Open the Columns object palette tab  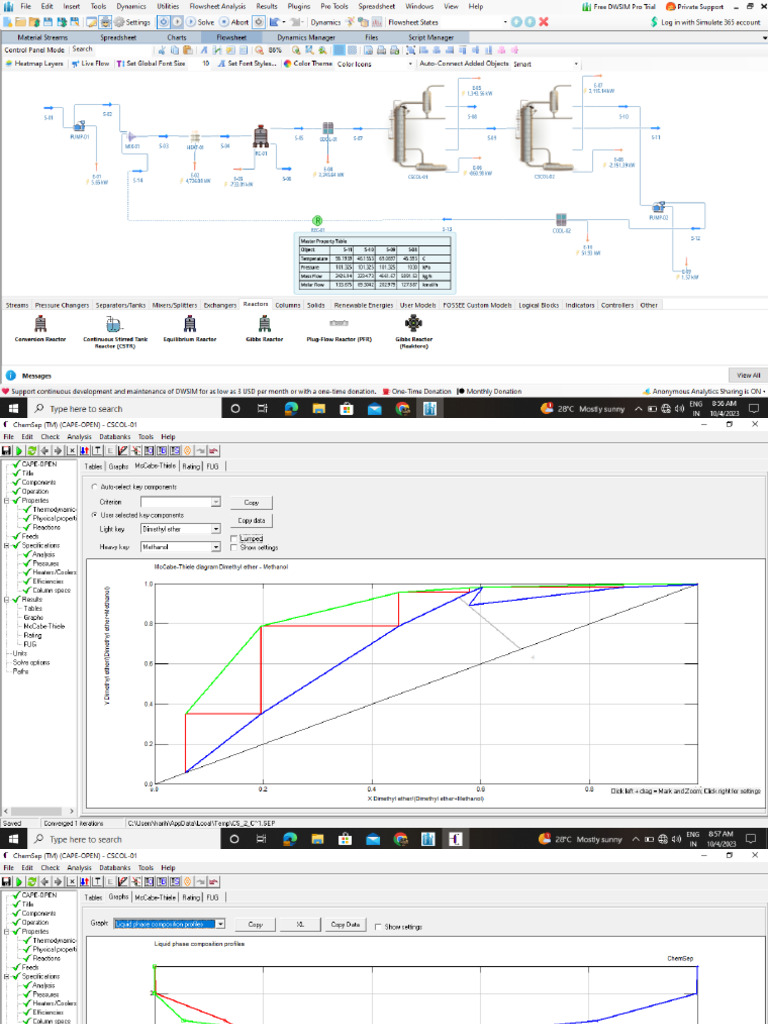(x=287, y=305)
